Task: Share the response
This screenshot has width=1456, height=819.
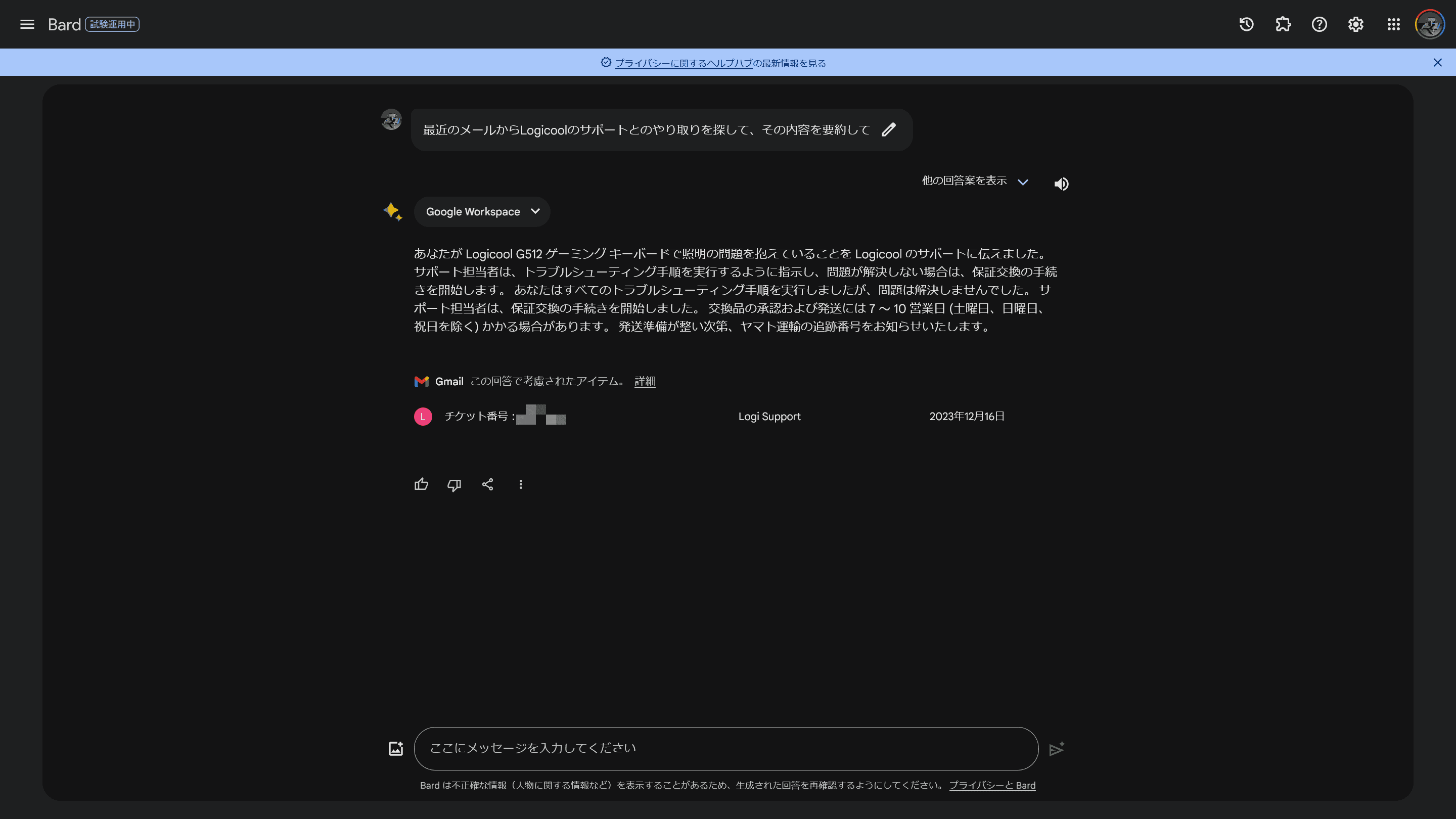Action: pyautogui.click(x=487, y=484)
